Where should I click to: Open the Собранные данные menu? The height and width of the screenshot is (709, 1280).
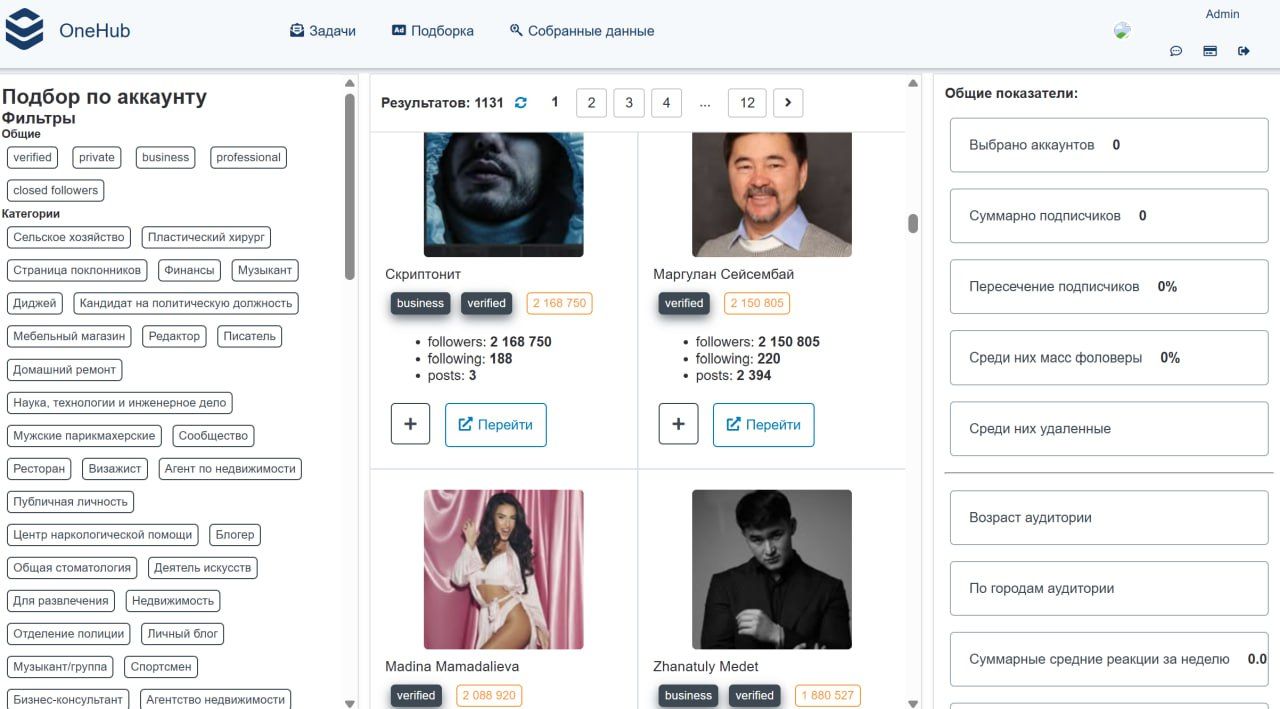[x=582, y=31]
